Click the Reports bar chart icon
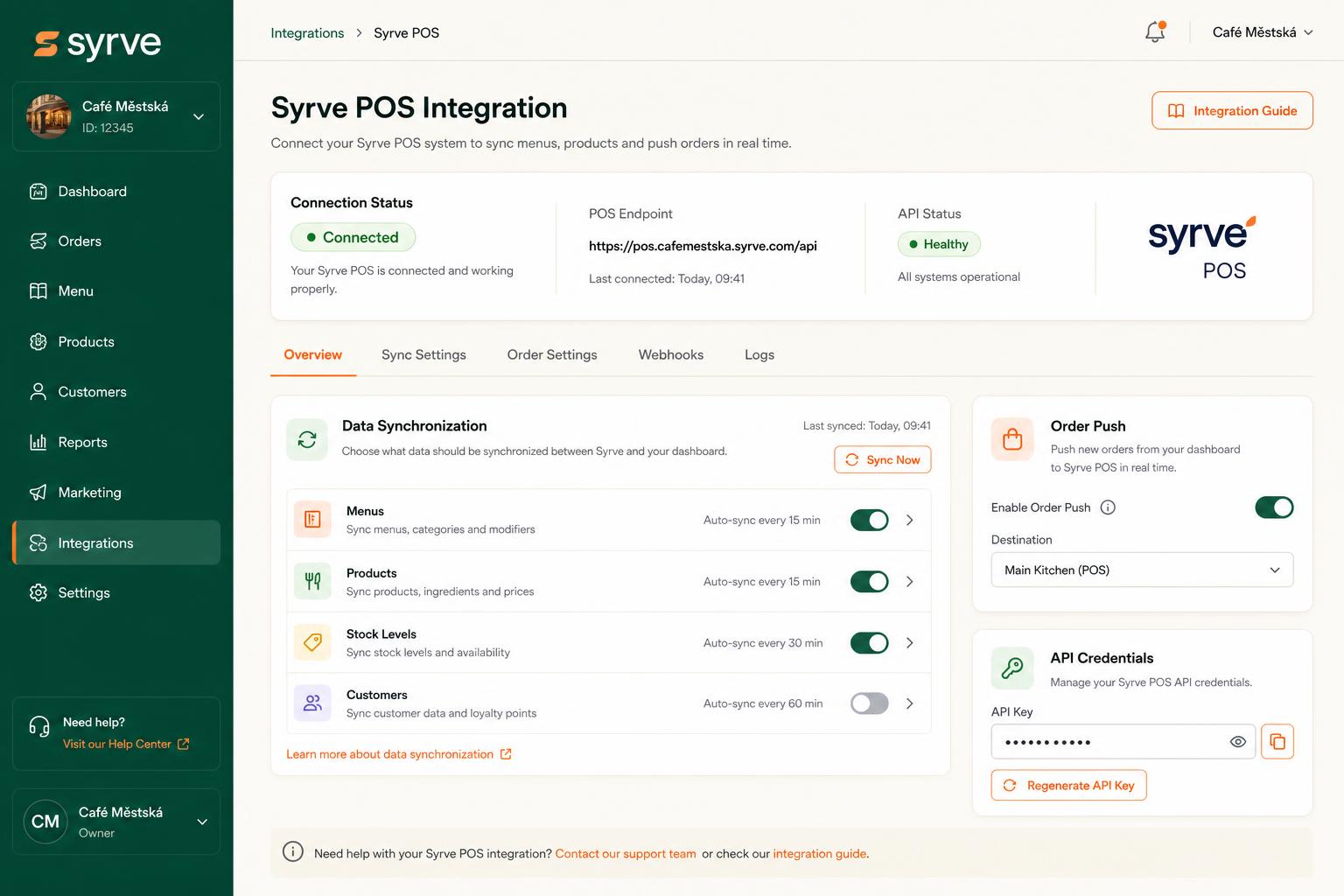Screen dimensions: 1344x896 point(38,443)
